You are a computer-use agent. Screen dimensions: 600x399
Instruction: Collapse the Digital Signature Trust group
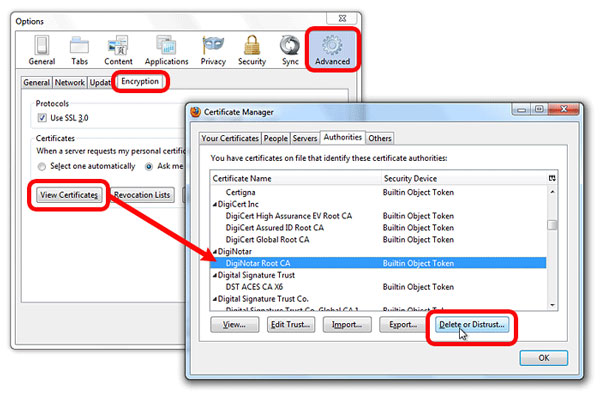(215, 275)
